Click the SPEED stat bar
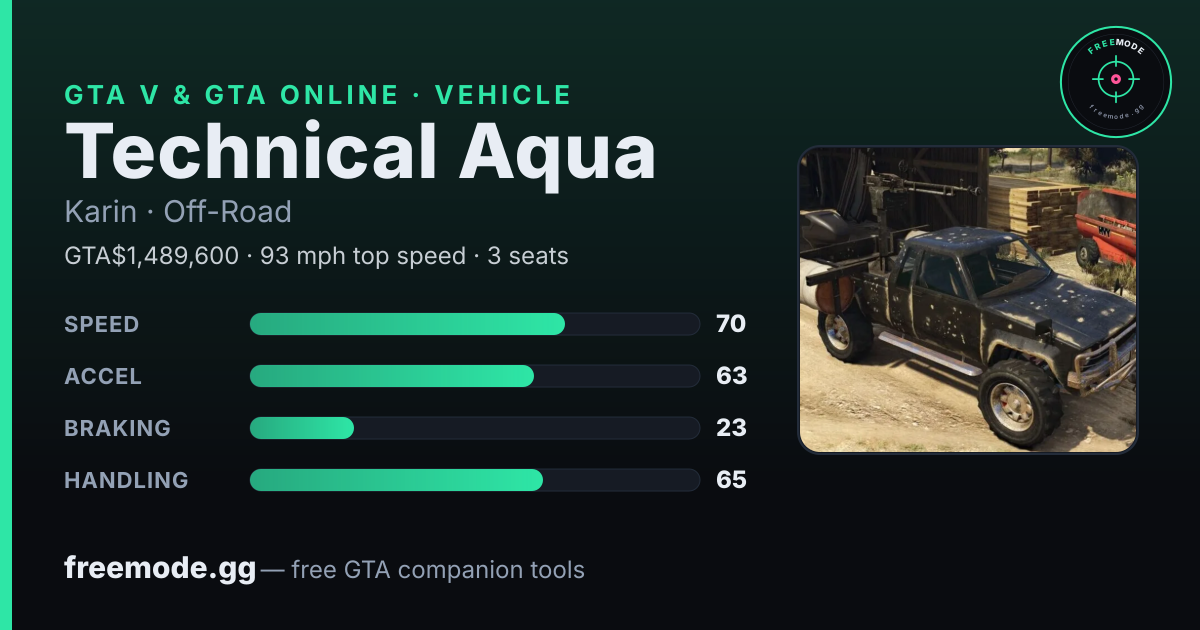1200x630 pixels. pos(475,324)
